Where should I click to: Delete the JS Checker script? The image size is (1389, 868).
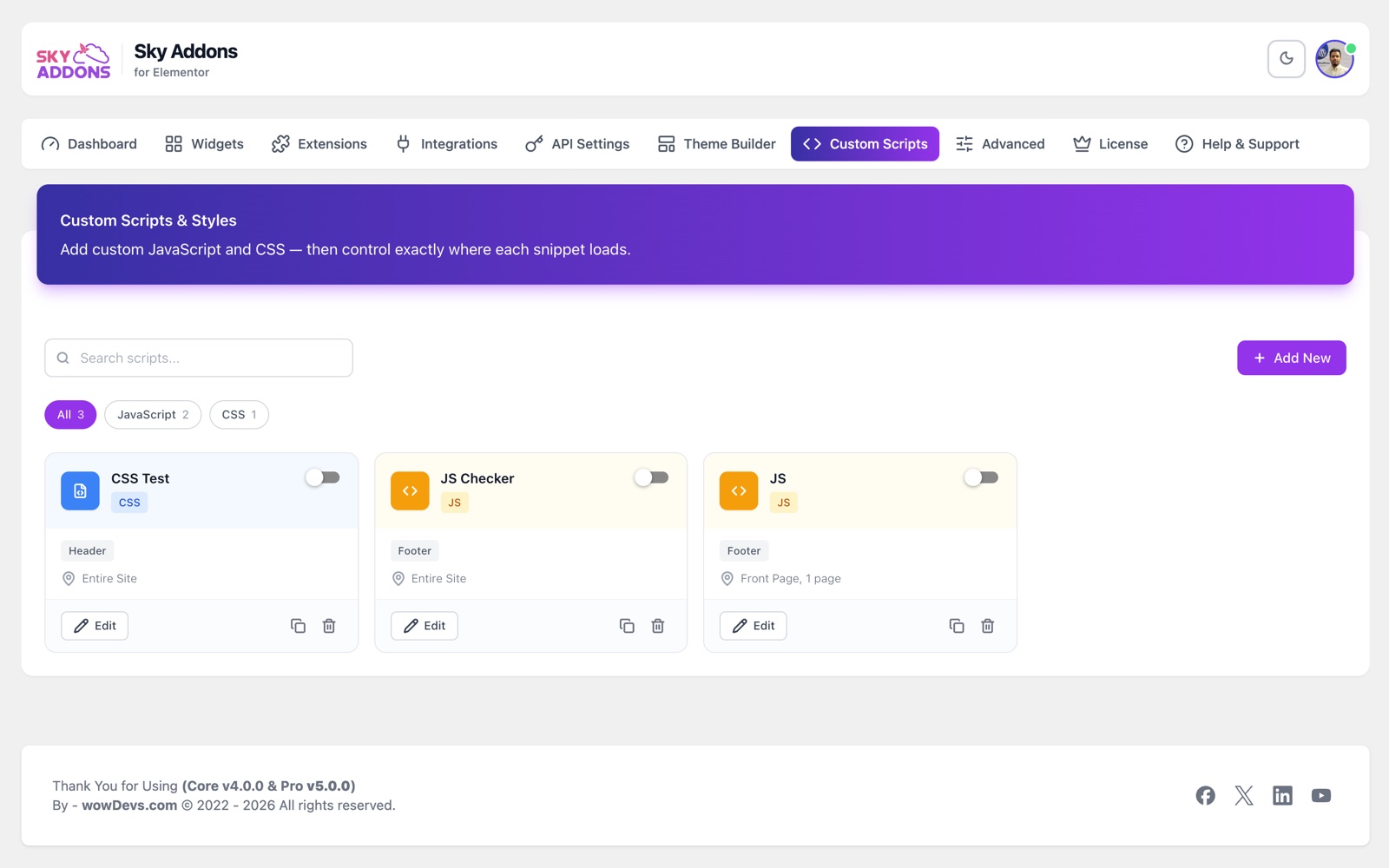point(658,626)
